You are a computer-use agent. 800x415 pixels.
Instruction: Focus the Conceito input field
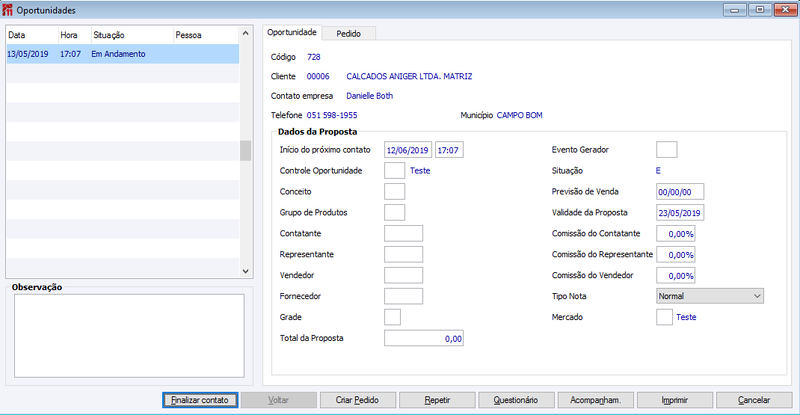click(394, 191)
